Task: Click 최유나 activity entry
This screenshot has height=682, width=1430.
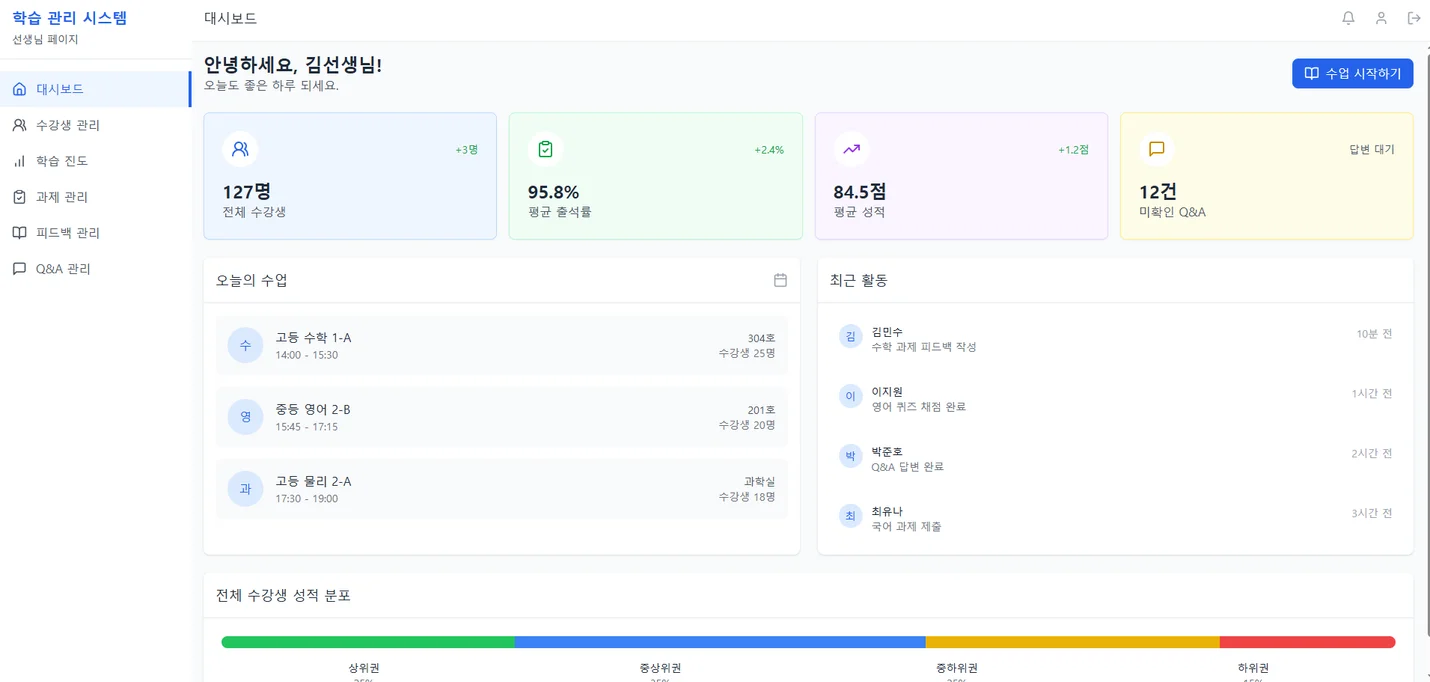Action: click(x=1115, y=519)
